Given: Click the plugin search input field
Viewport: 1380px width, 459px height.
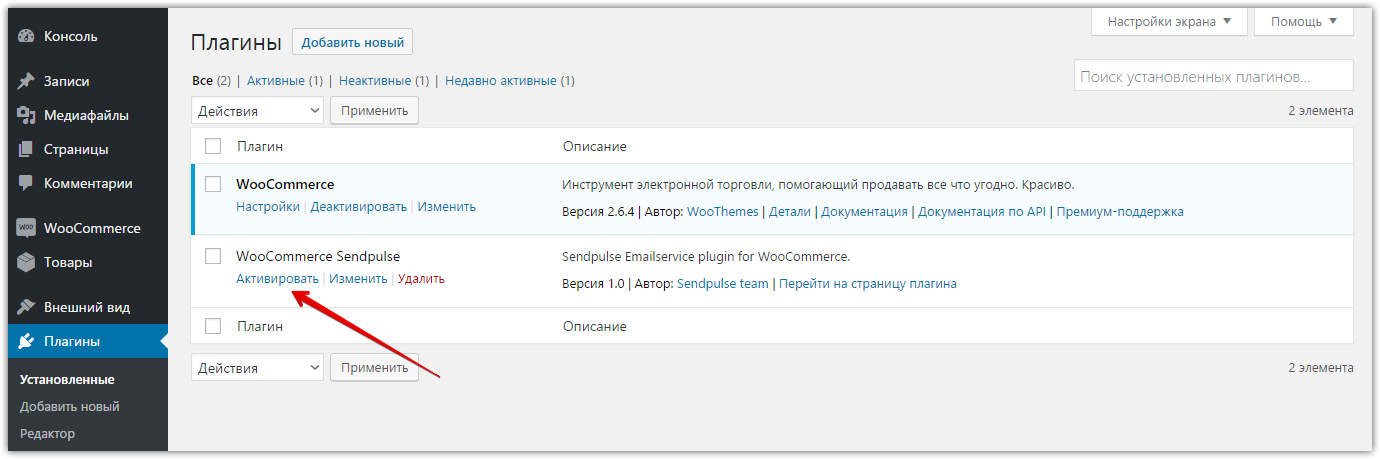Looking at the screenshot, I should [x=1213, y=76].
